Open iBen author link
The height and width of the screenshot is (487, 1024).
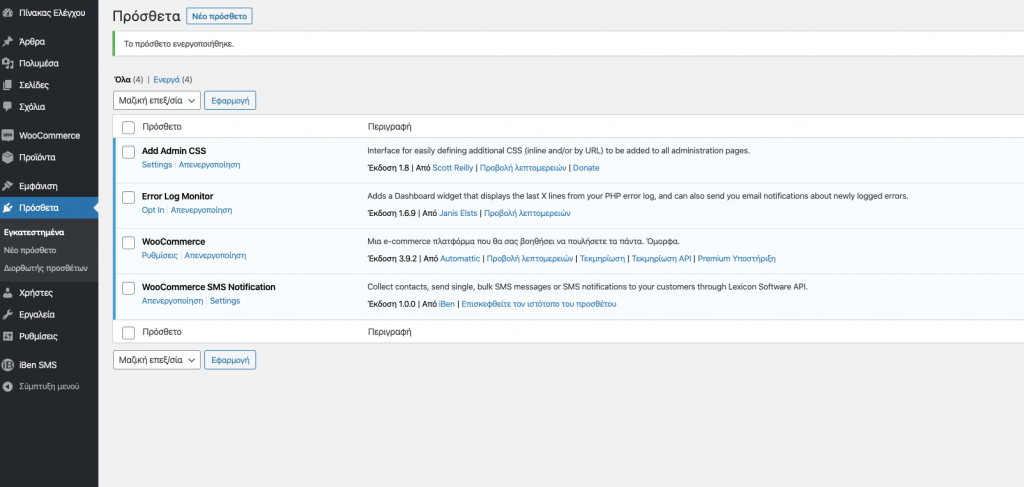click(x=447, y=304)
